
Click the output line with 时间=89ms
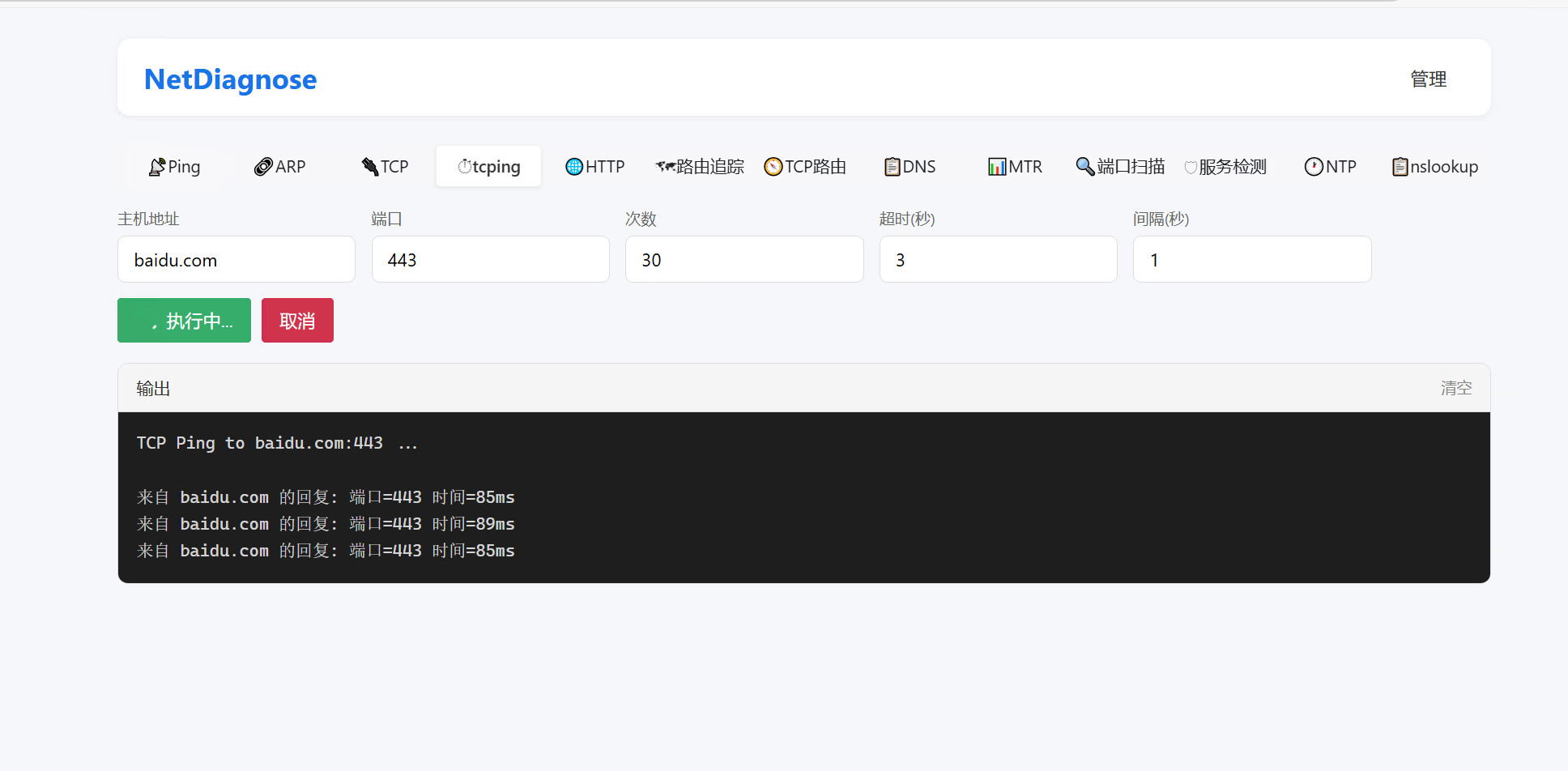pyautogui.click(x=326, y=524)
